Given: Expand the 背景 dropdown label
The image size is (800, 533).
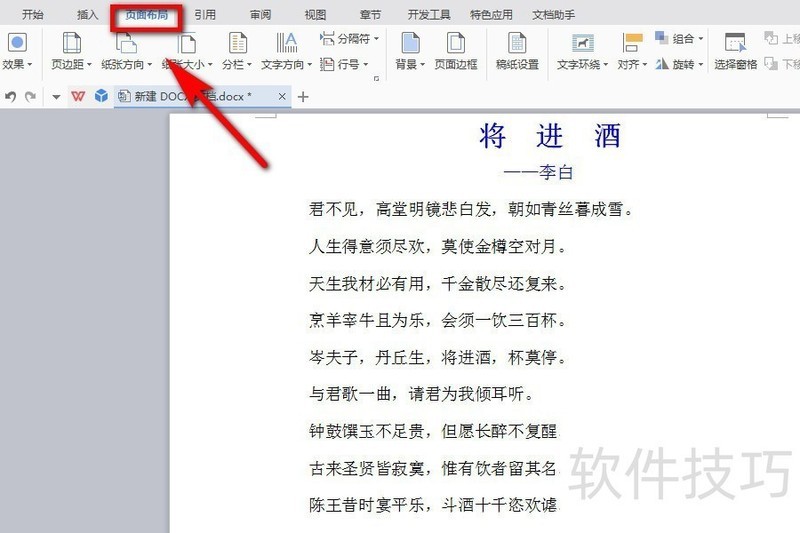Looking at the screenshot, I should click(410, 65).
